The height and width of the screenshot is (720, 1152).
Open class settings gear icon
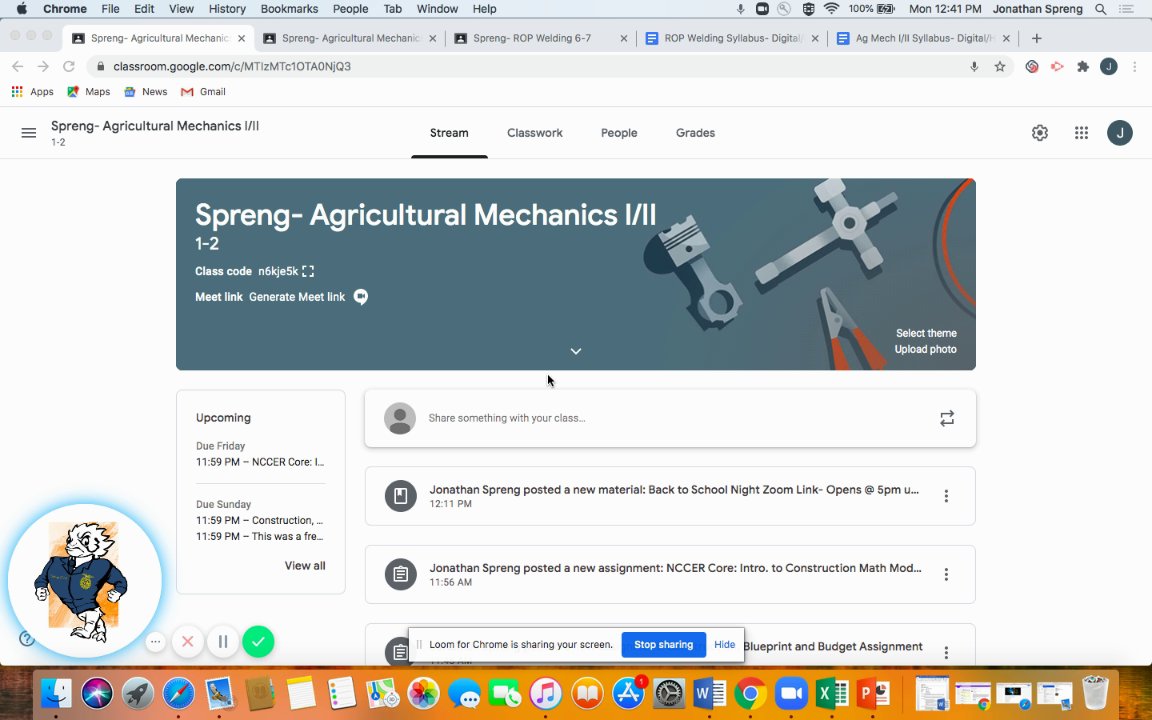(x=1040, y=133)
